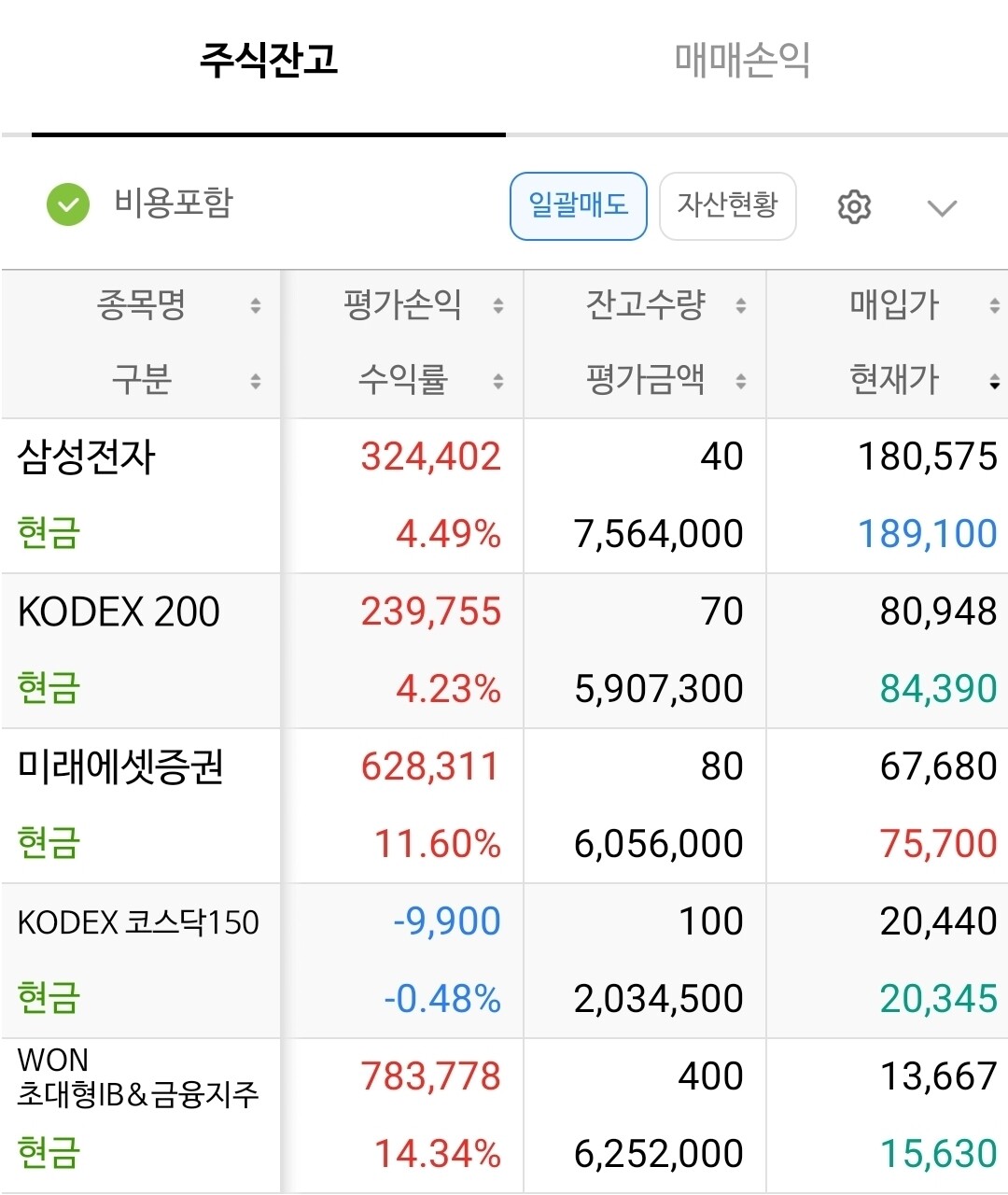Select the 삼성전자 stock name

pos(86,457)
